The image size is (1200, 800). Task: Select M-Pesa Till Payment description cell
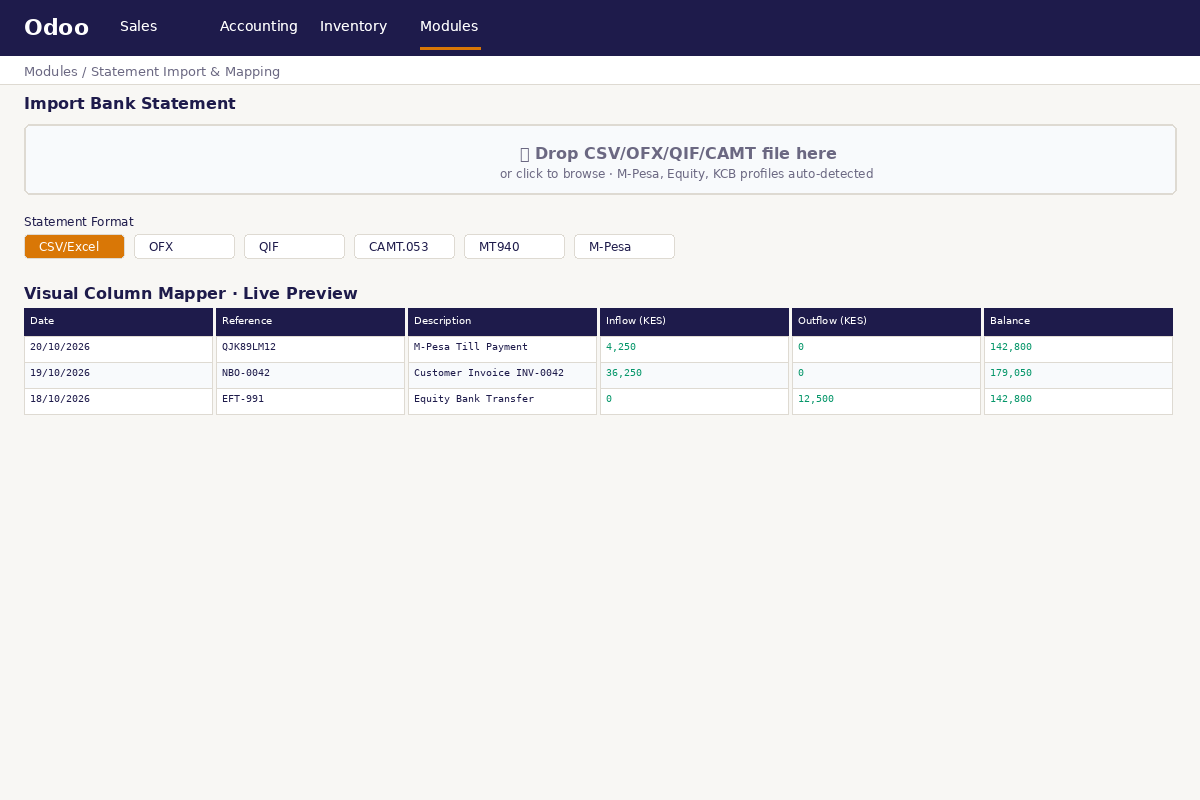502,349
